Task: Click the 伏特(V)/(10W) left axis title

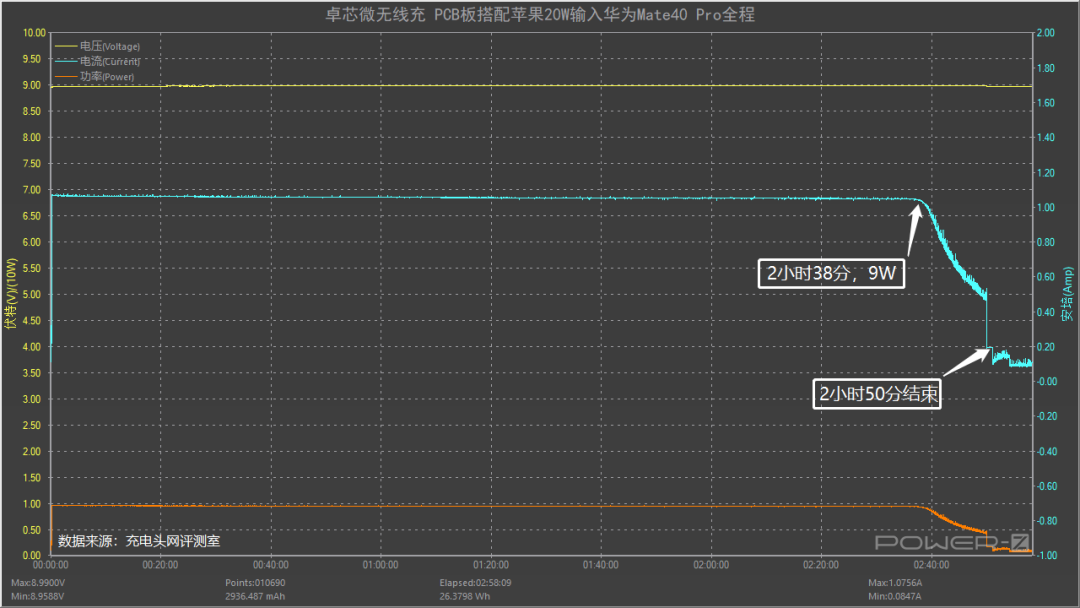Action: [10, 293]
